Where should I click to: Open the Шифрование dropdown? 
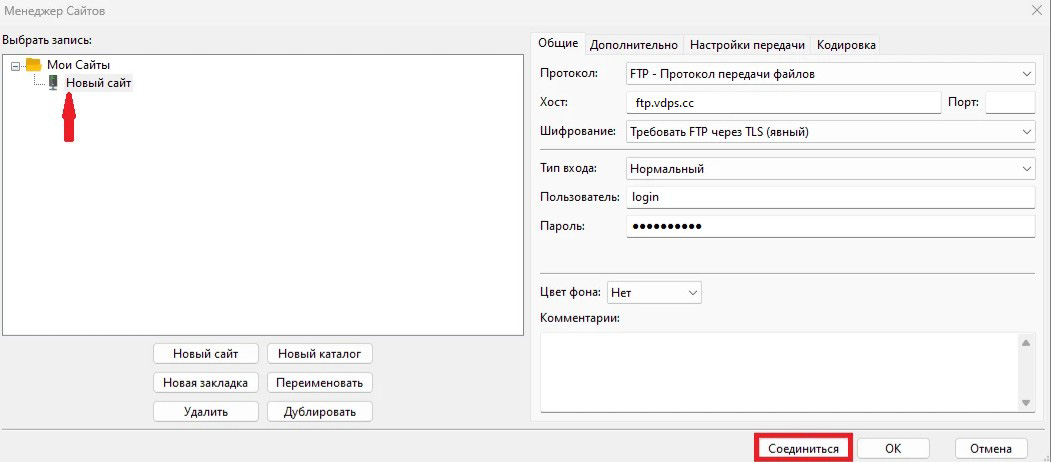pyautogui.click(x=830, y=131)
